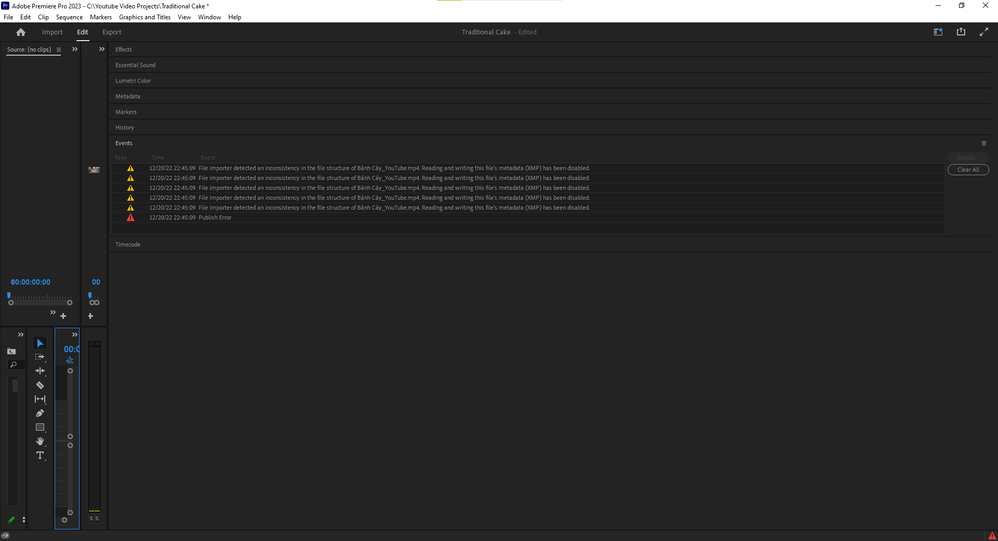This screenshot has height=541, width=998.
Task: Select the Rectangle tool
Action: pos(40,427)
